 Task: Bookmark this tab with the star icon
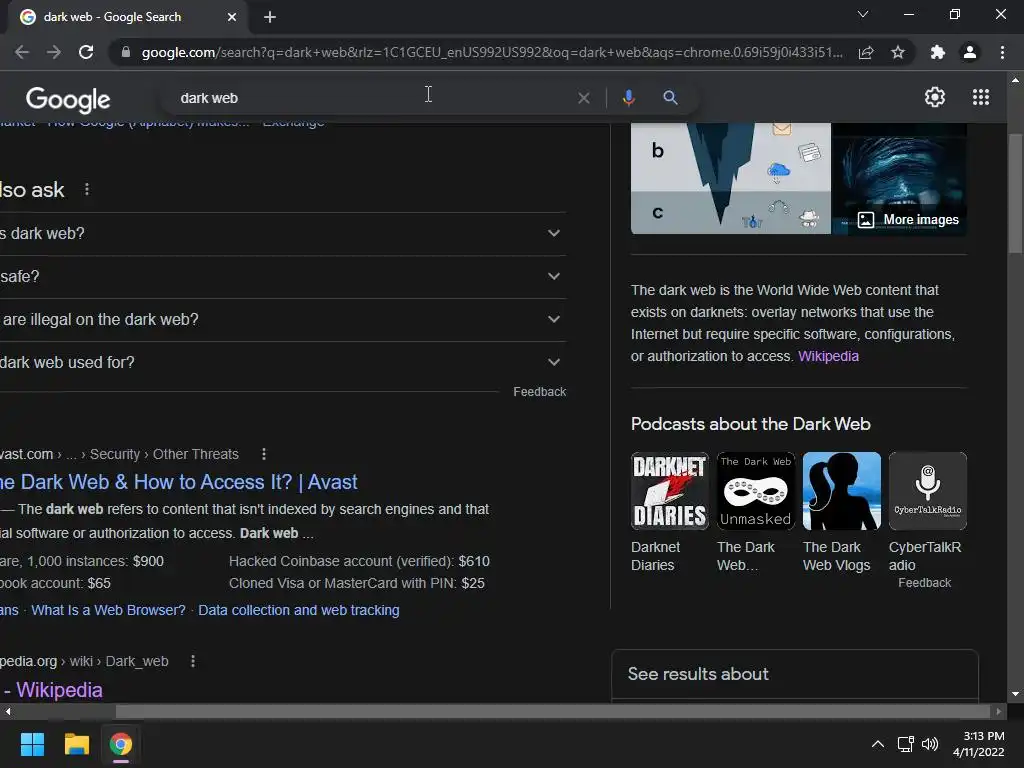tap(898, 52)
